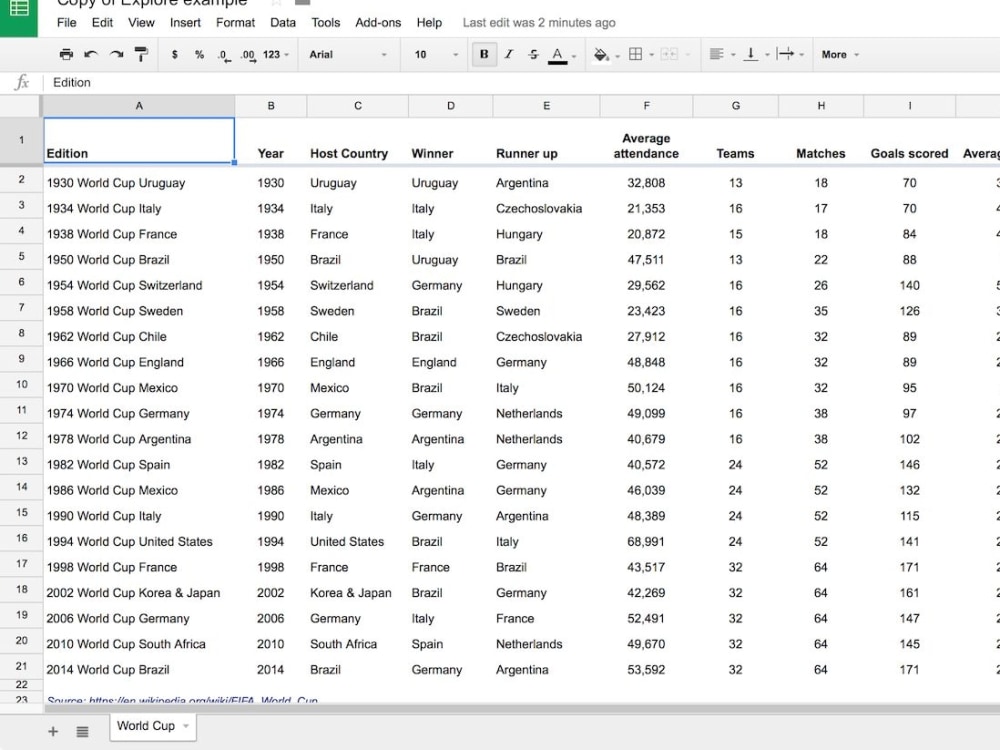1000x750 pixels.
Task: Add a new sheet with plus button
Action: point(53,732)
